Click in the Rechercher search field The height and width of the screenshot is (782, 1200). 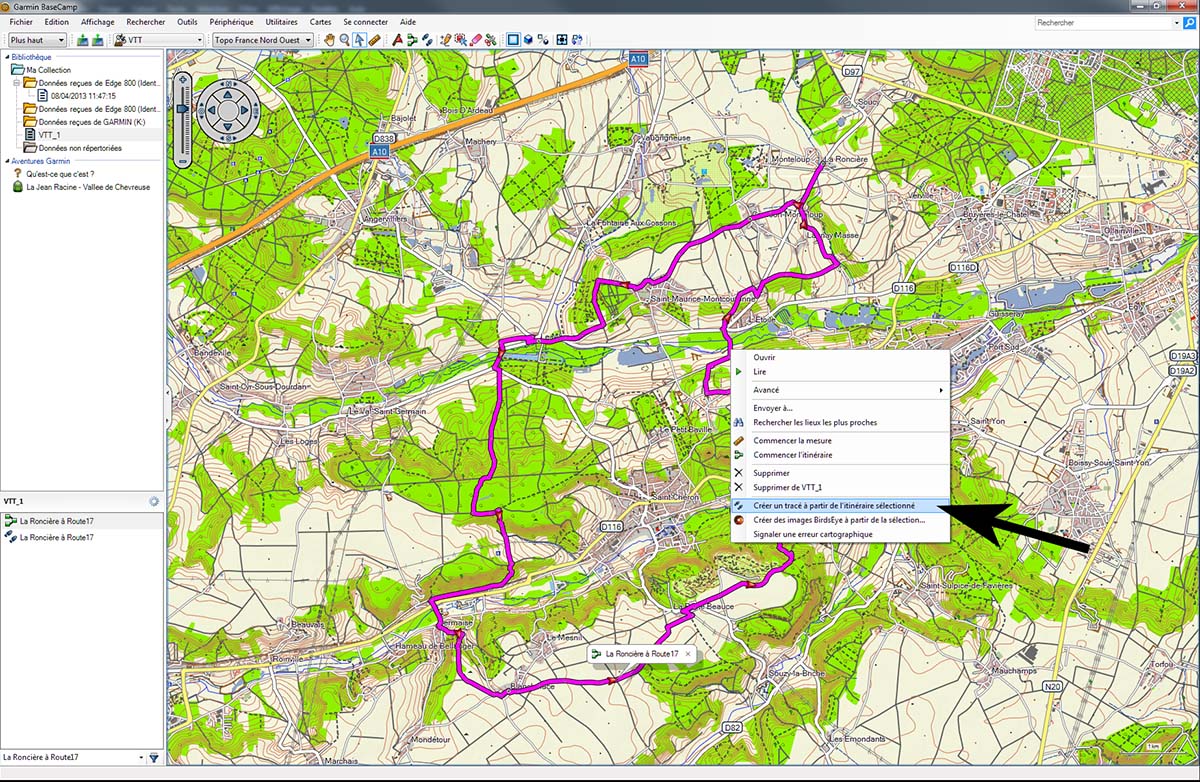click(1104, 22)
